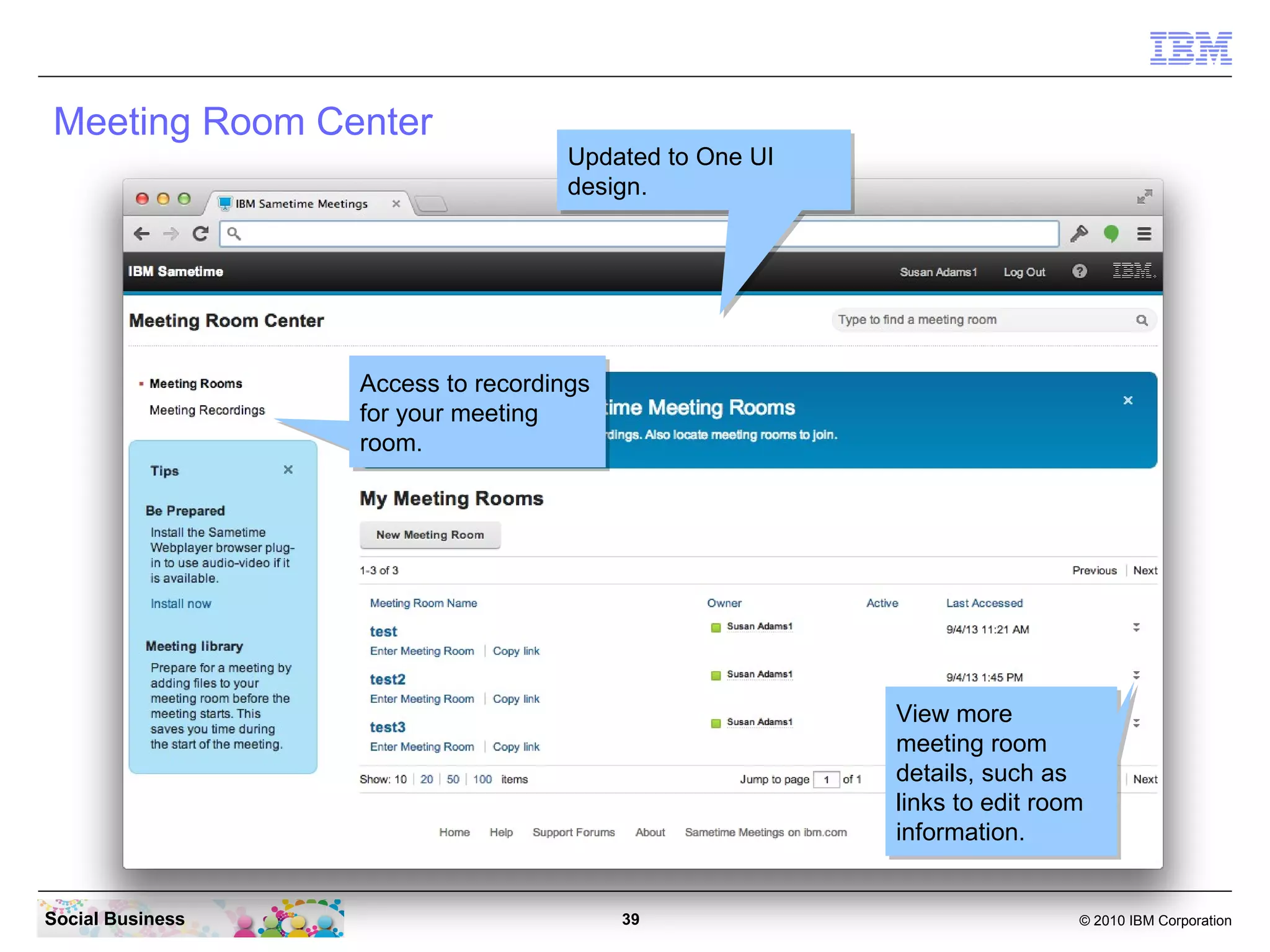
Task: Click Susan Adams1 owner in test3 row
Action: [x=760, y=722]
